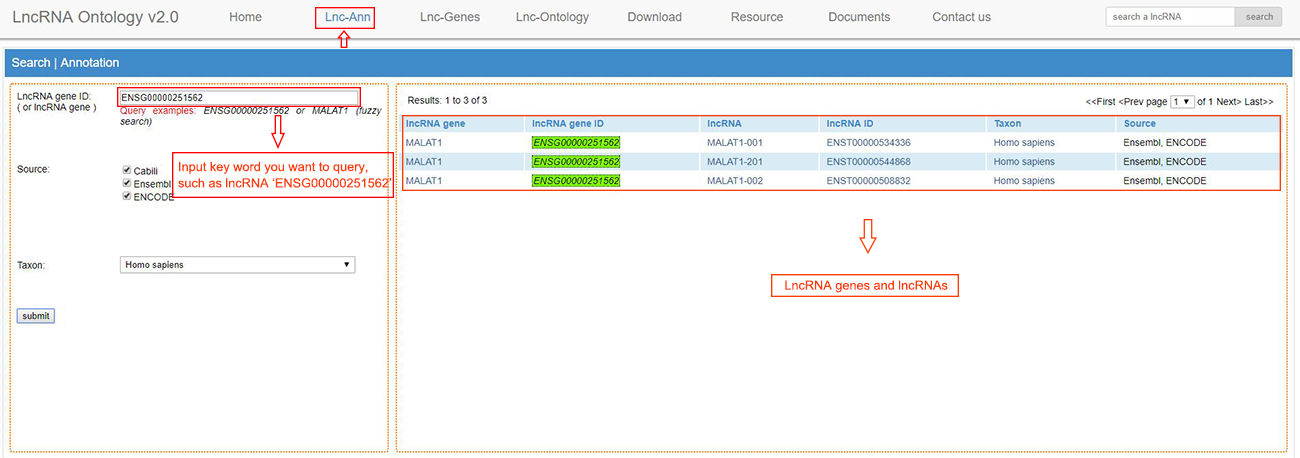This screenshot has height=458, width=1300.
Task: Check the Cabili source checkbox
Action: click(x=126, y=171)
